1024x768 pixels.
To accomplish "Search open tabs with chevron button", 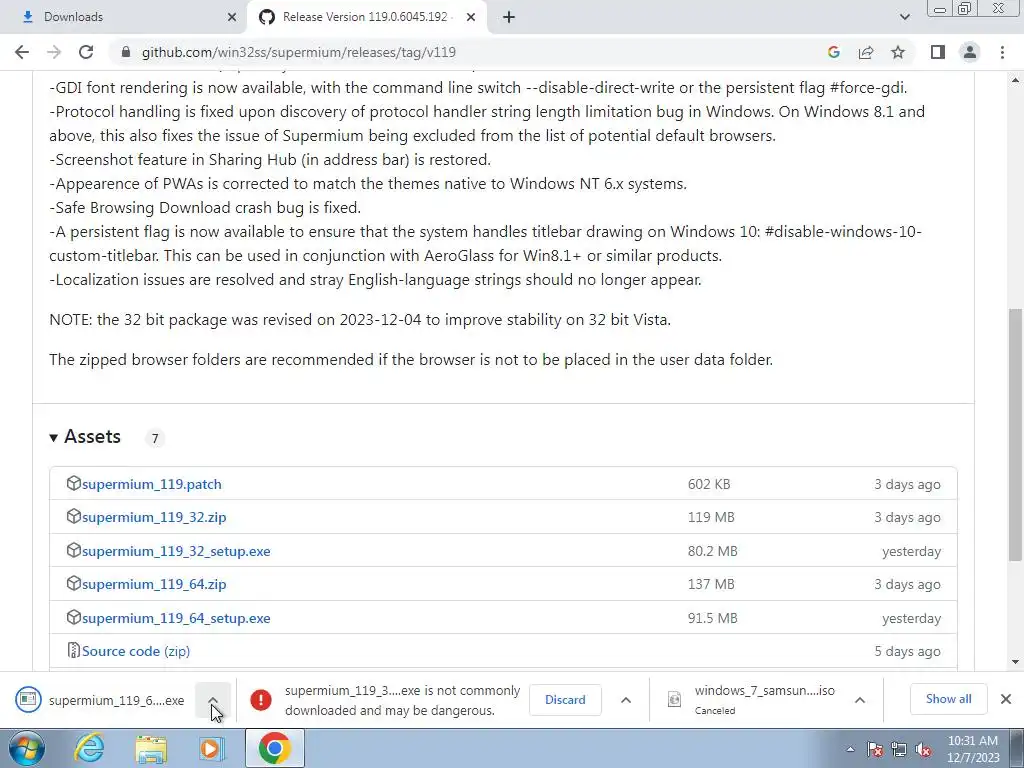I will 904,17.
